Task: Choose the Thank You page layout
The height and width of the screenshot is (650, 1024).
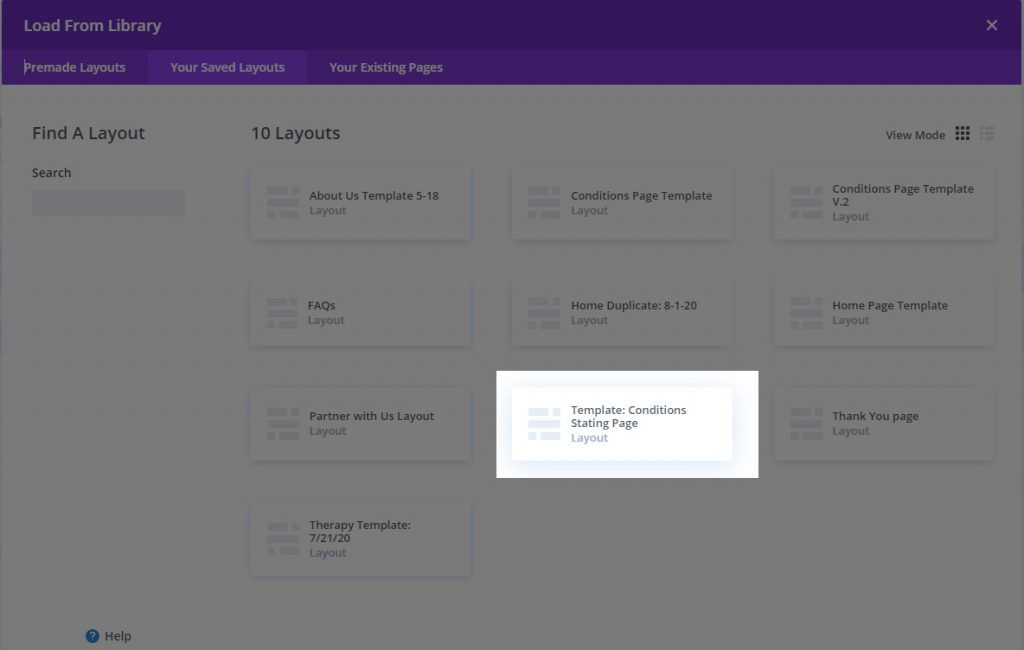Action: 884,423
